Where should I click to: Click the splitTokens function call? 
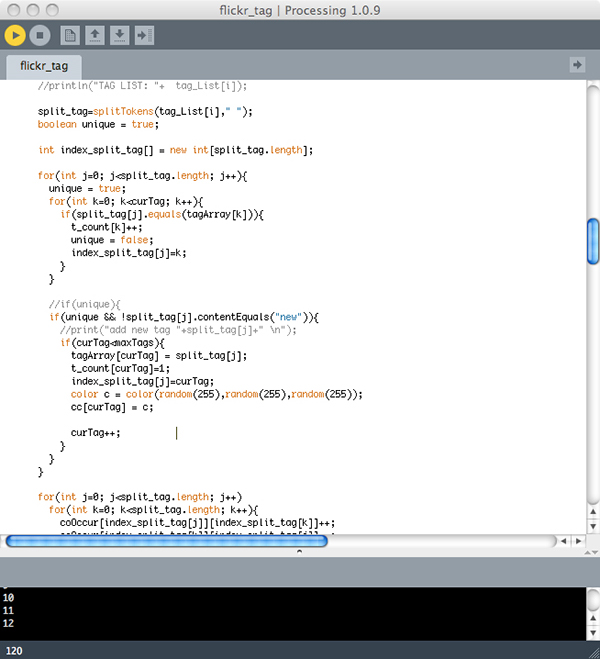(x=123, y=111)
